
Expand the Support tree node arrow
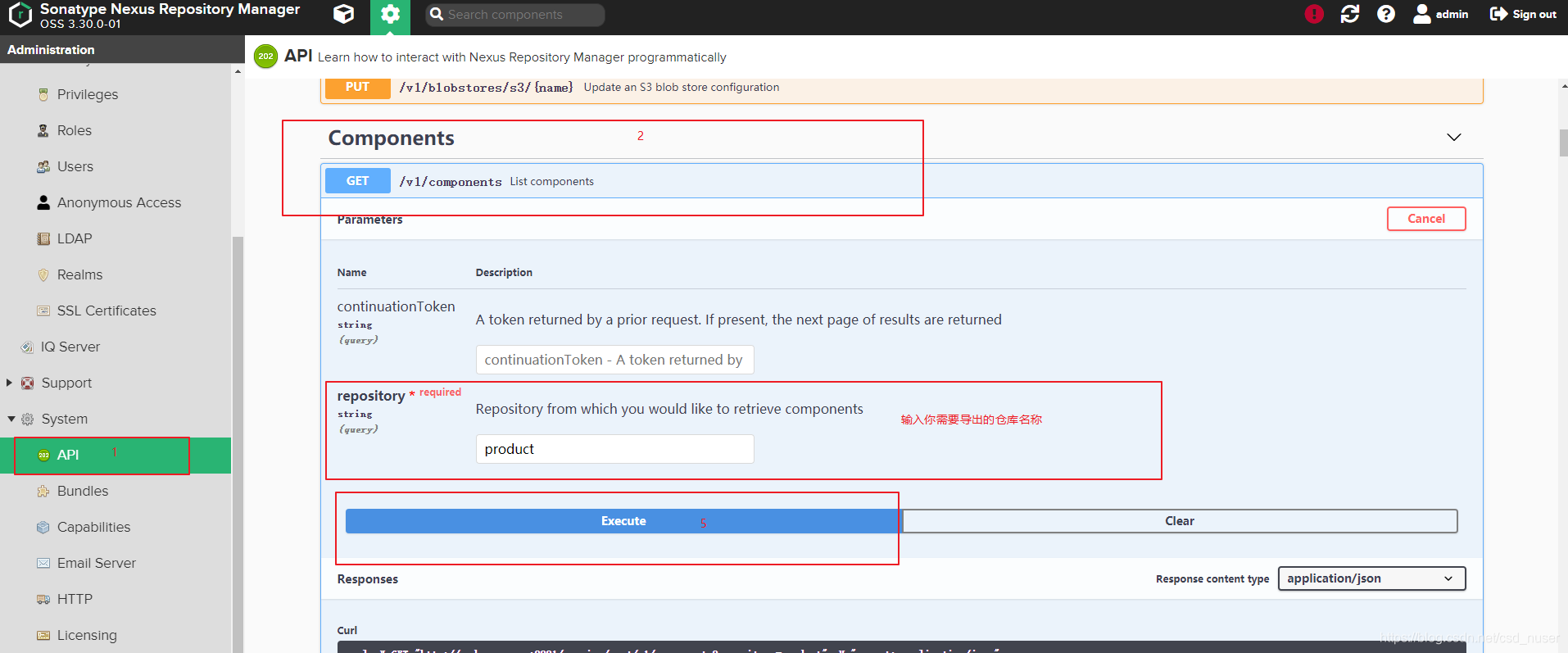click(x=9, y=383)
